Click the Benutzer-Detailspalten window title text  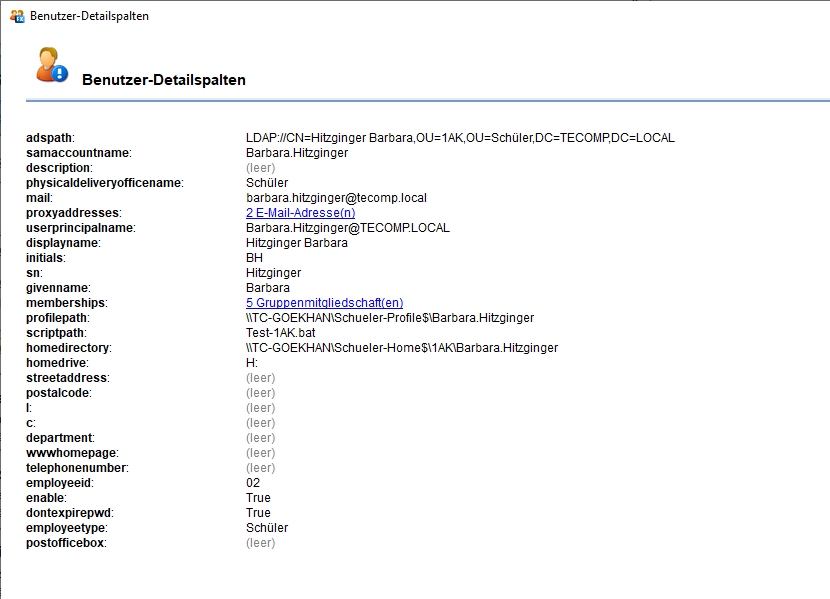point(89,16)
